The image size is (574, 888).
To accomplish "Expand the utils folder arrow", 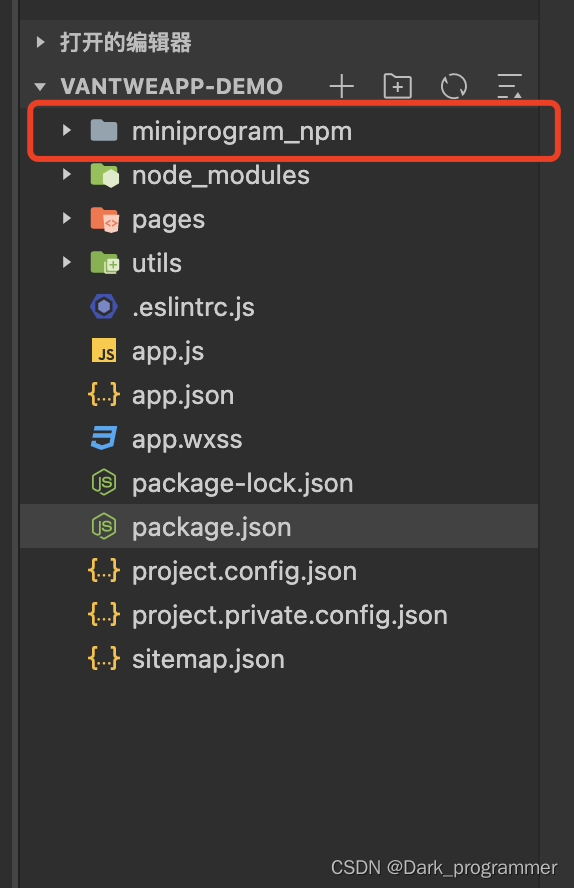I will click(x=67, y=263).
